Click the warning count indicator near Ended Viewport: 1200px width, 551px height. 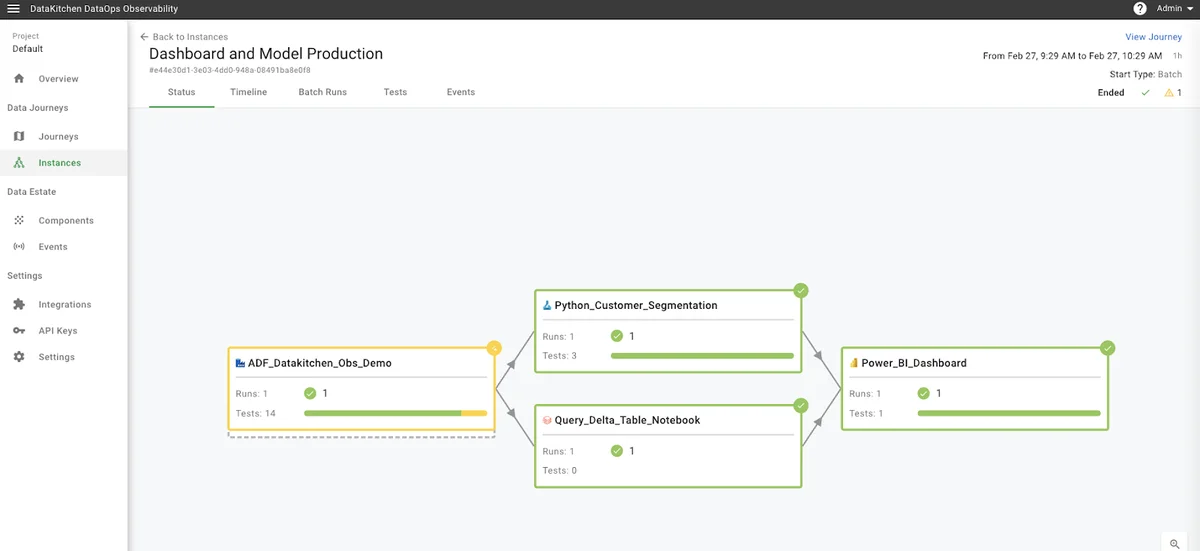click(1173, 93)
